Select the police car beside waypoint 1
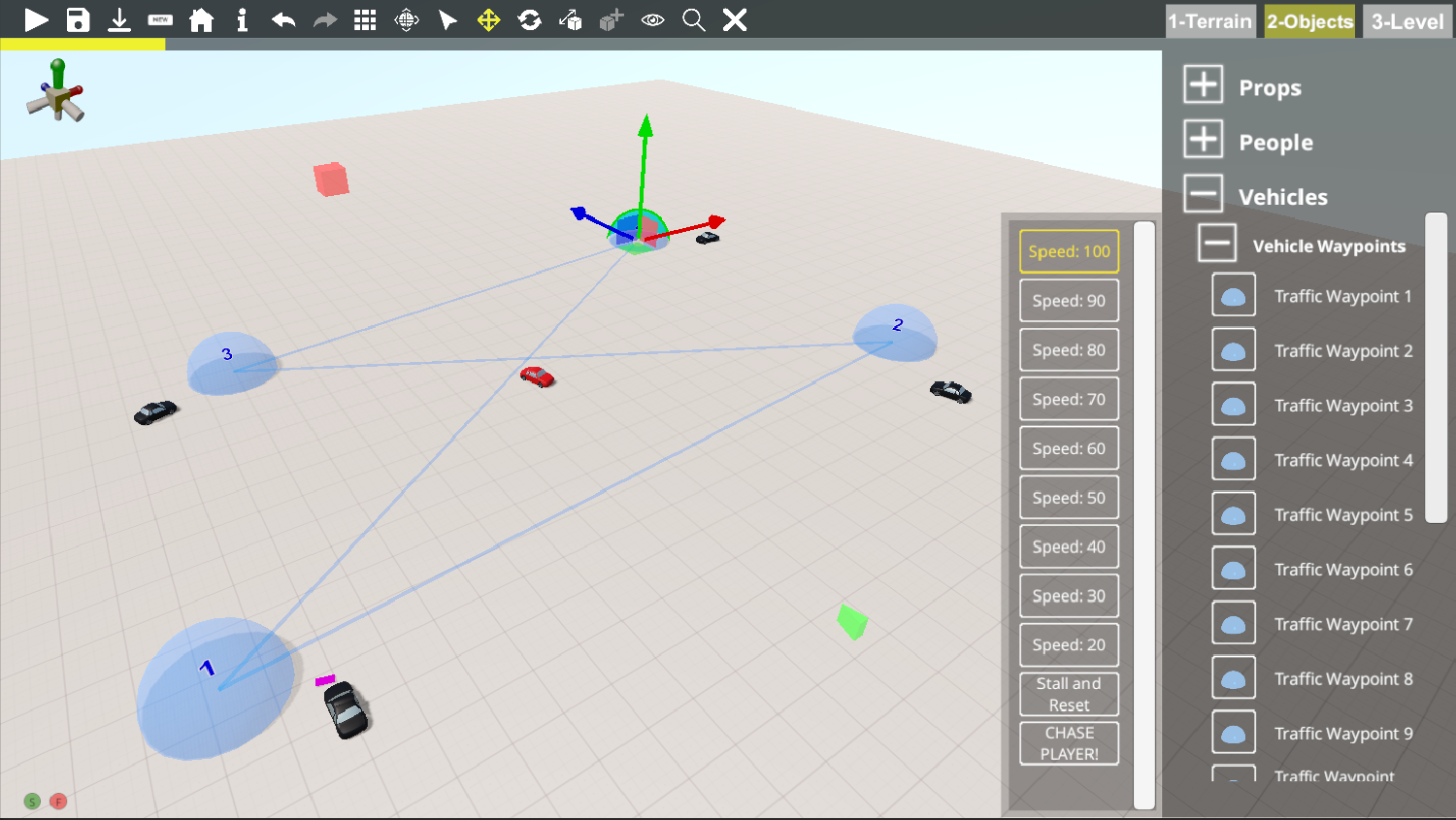Image resolution: width=1456 pixels, height=820 pixels. (347, 709)
